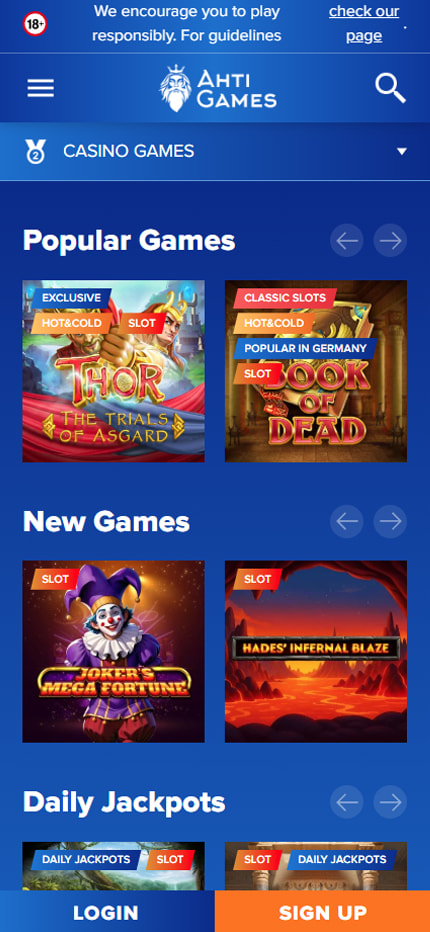
Task: Launch Joker's Mega Fortune slot
Action: point(114,651)
